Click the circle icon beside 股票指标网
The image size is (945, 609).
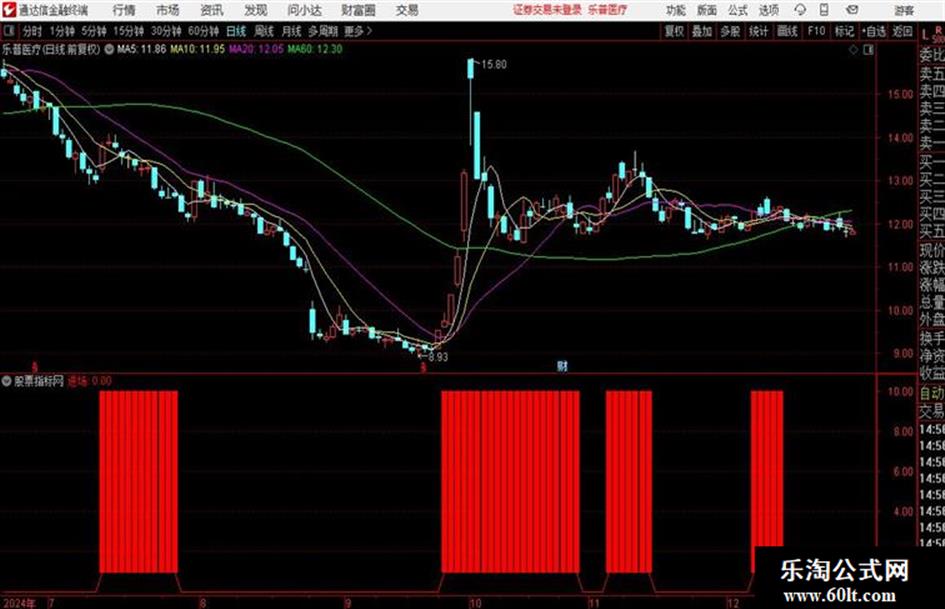[x=7, y=381]
